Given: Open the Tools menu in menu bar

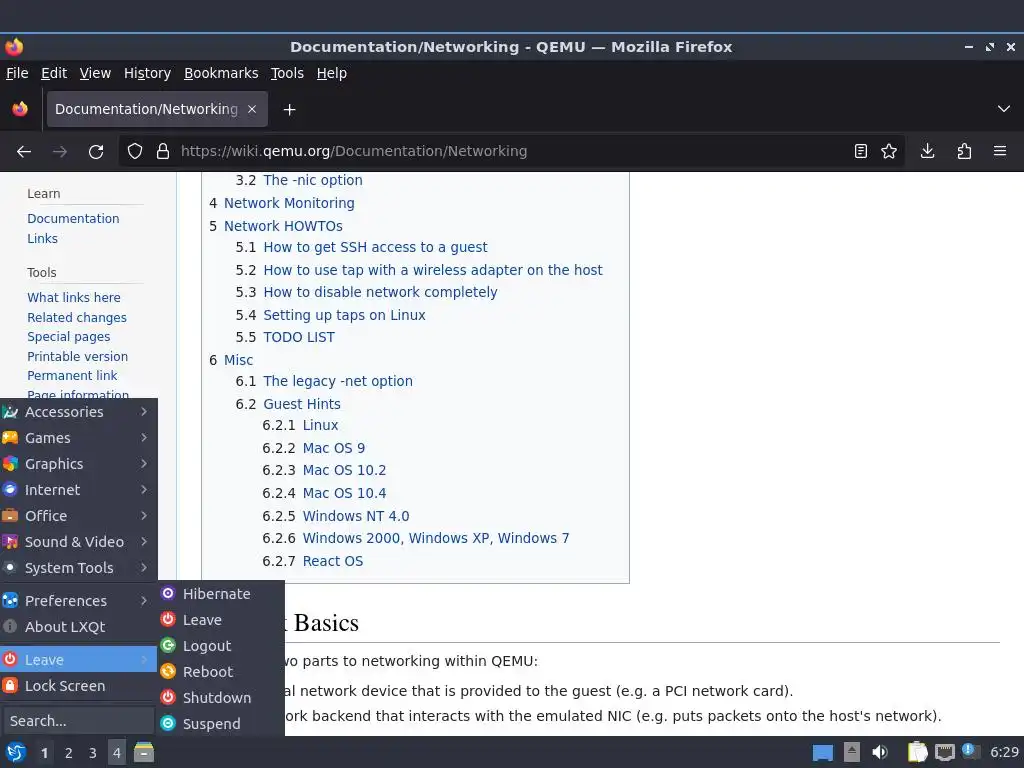Looking at the screenshot, I should pyautogui.click(x=287, y=73).
